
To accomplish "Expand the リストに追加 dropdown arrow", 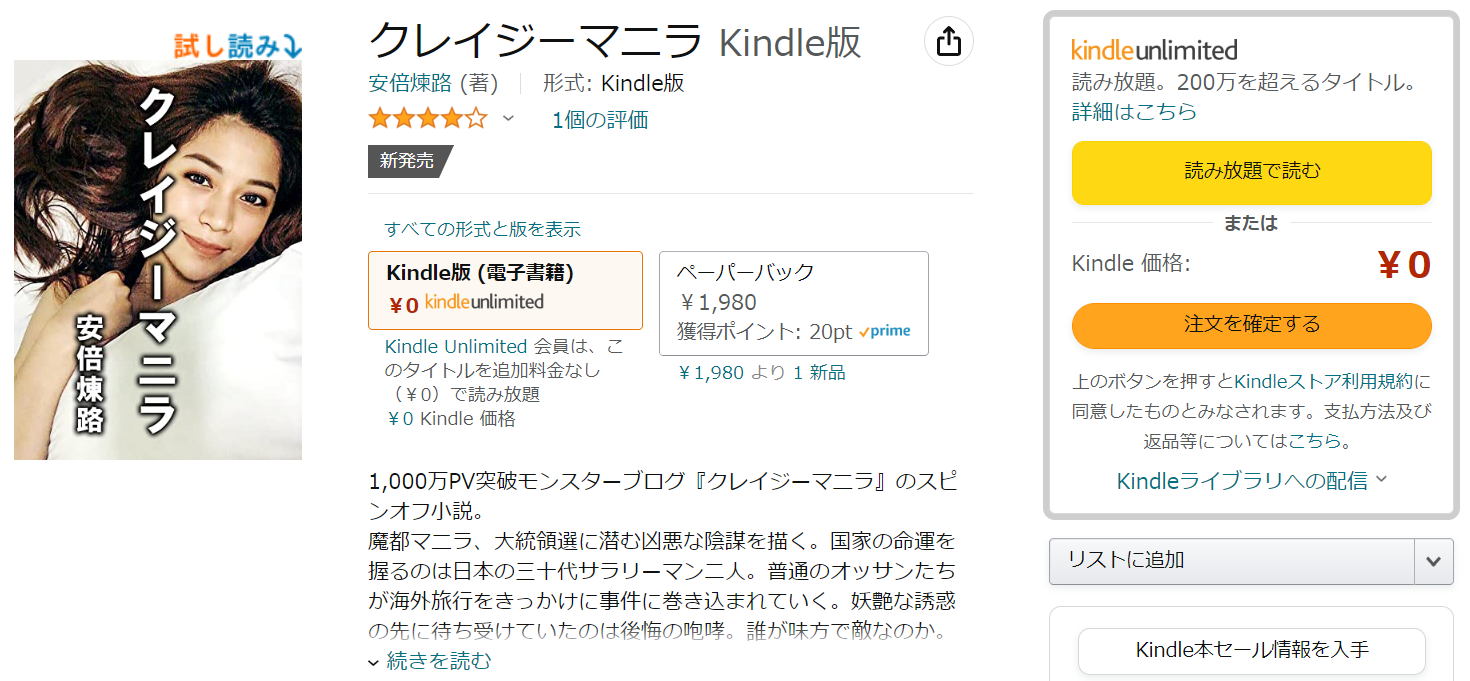I will (1433, 561).
